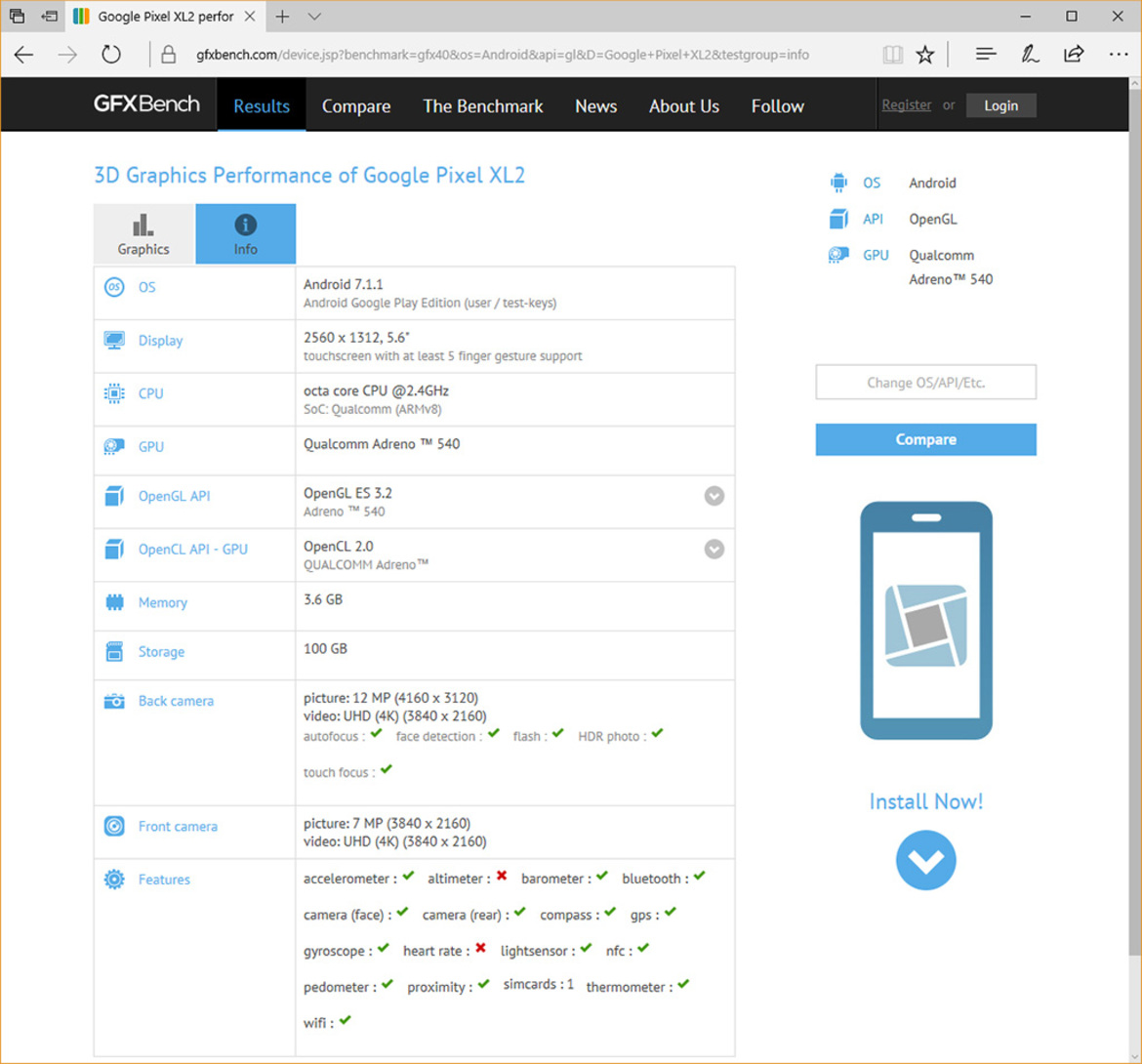Viewport: 1142px width, 1064px height.
Task: Expand the OpenGL ES 3.2 details
Action: [714, 496]
